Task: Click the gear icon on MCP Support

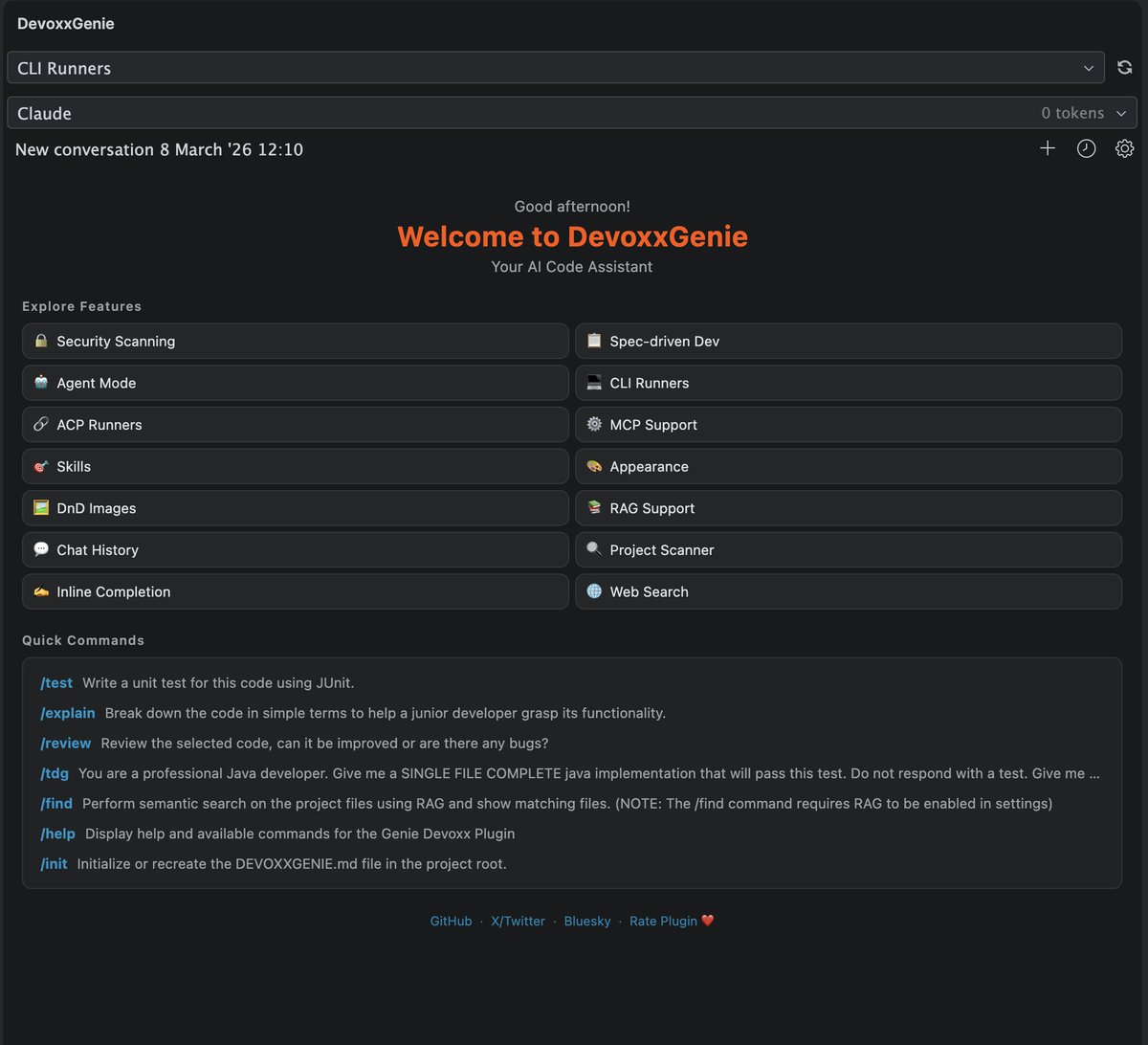Action: click(594, 424)
